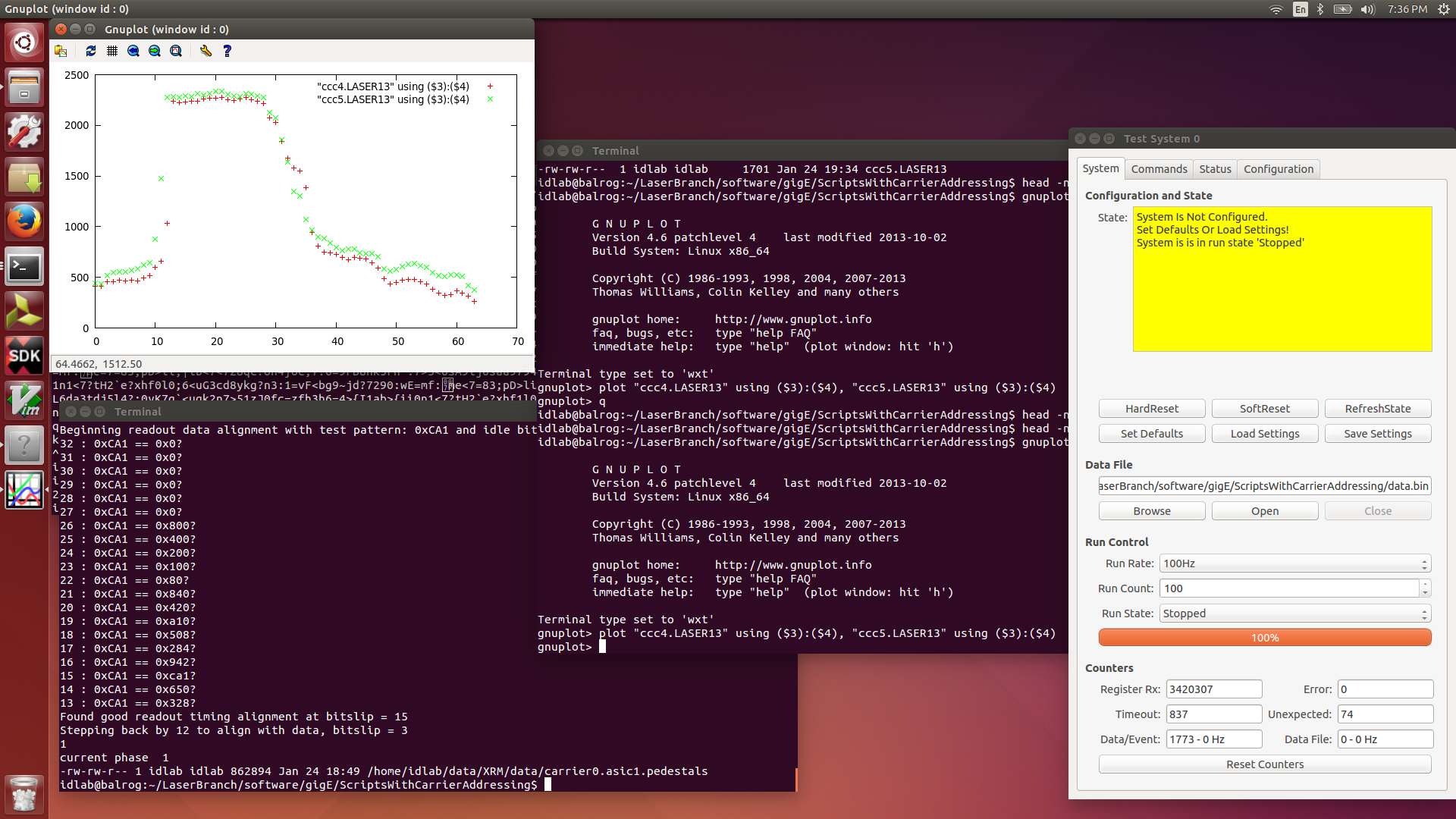1456x819 pixels.
Task: Switch to the Status tab
Action: pos(1215,169)
